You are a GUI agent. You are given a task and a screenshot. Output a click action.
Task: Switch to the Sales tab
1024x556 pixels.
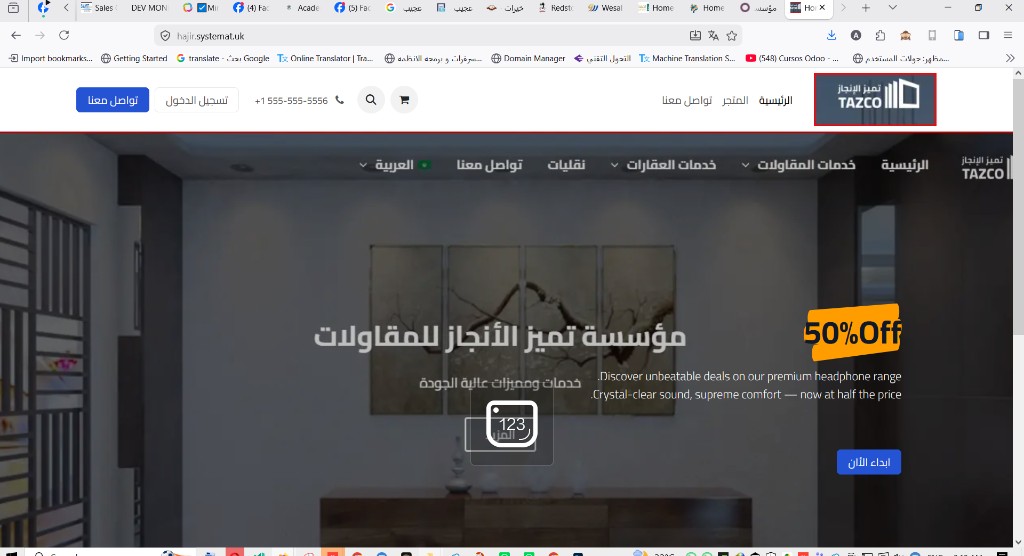pos(97,8)
